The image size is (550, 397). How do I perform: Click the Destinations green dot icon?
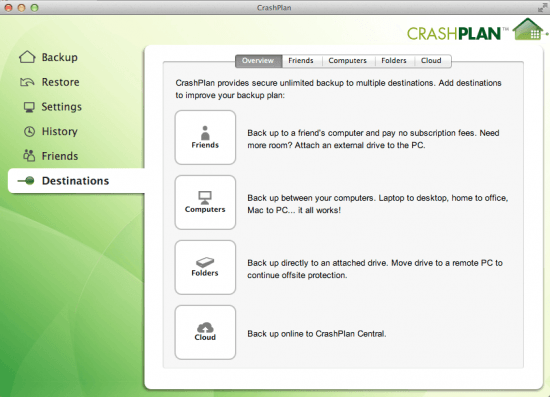click(26, 181)
